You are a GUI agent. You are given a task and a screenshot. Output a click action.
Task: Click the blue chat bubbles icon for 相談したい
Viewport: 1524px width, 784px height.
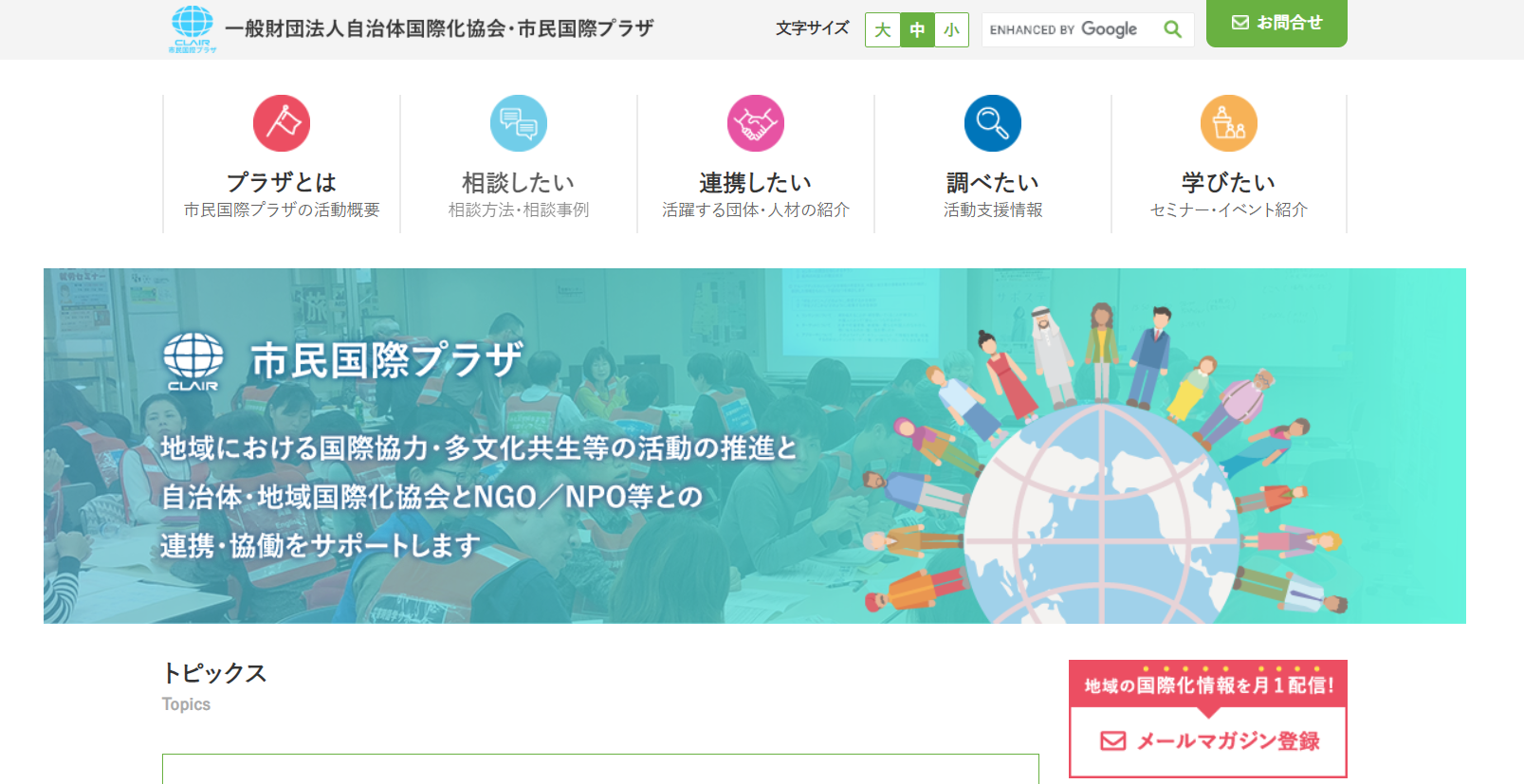(519, 123)
